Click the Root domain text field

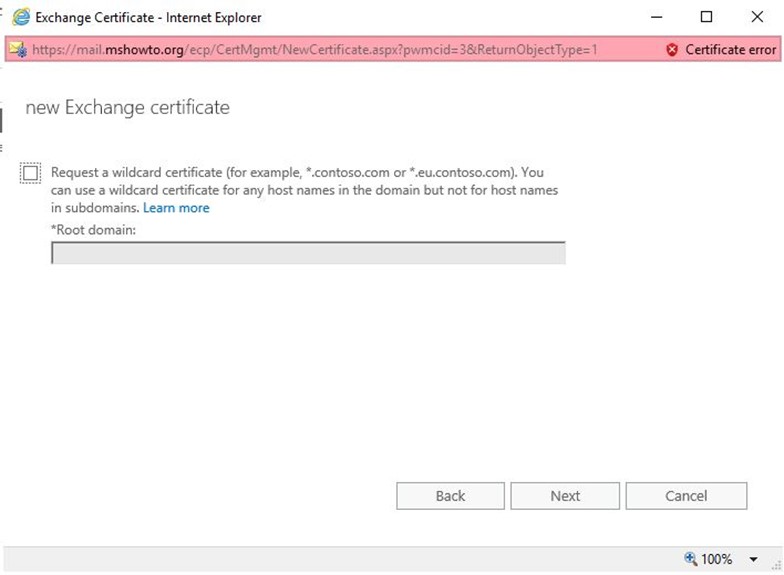308,253
